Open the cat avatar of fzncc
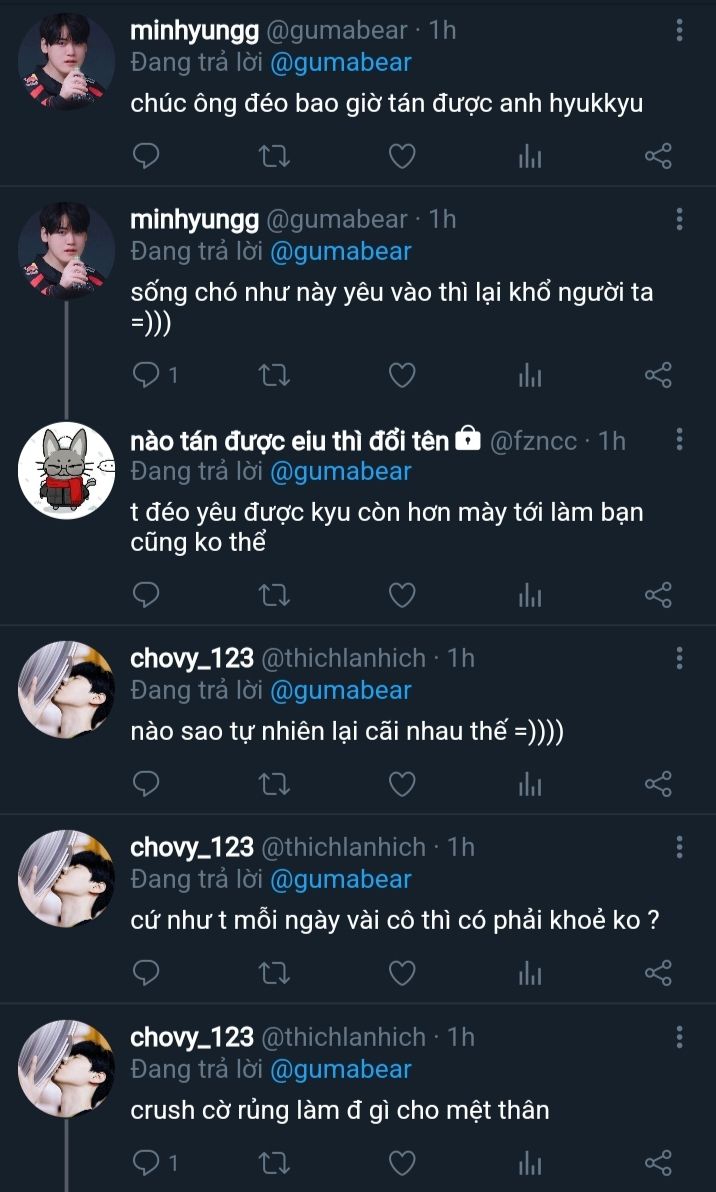Screen dimensions: 716x1192 [x=66, y=471]
